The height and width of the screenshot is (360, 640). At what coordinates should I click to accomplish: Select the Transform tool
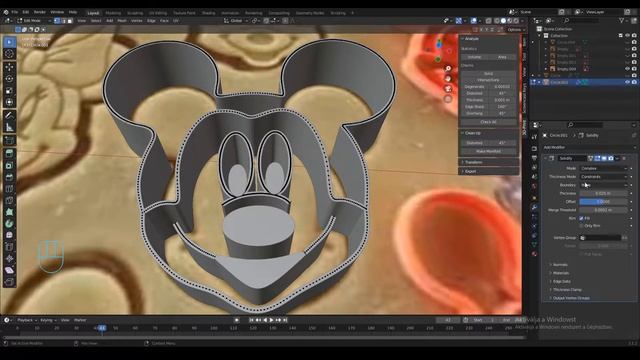[x=9, y=102]
